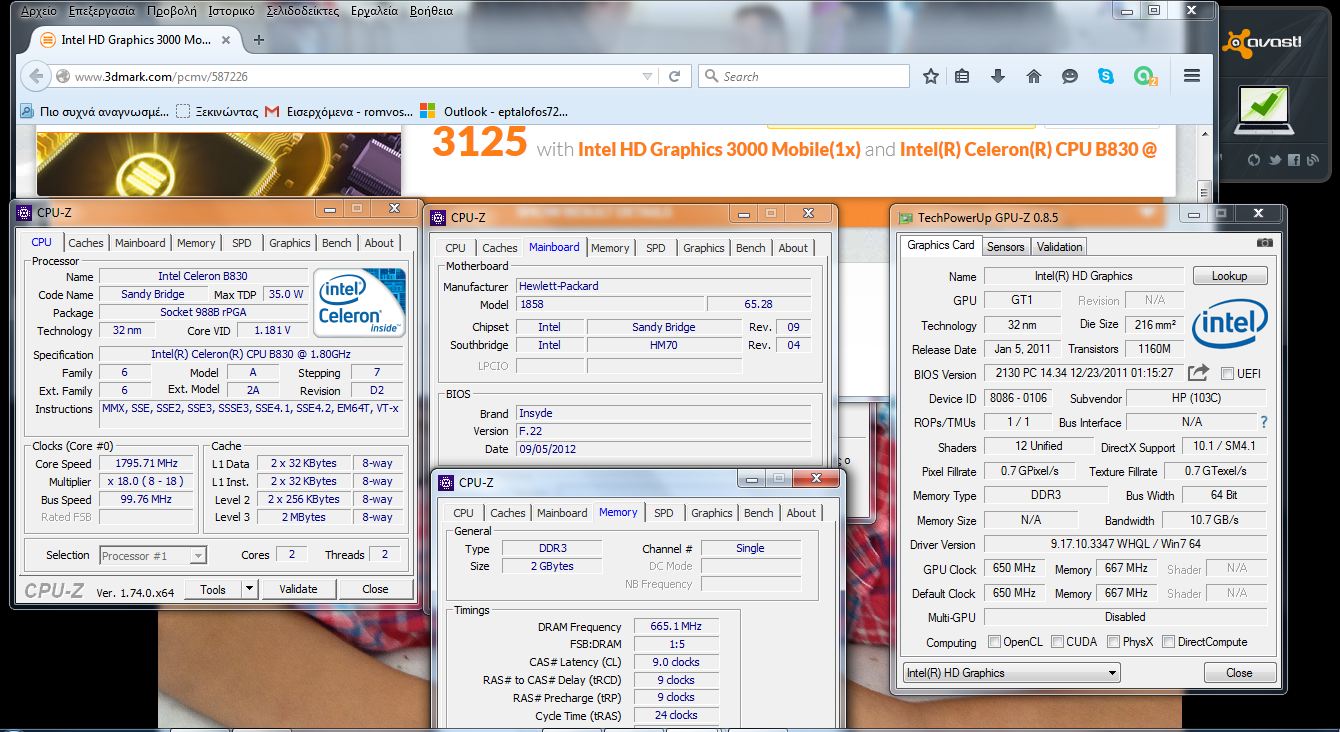The width and height of the screenshot is (1340, 732).
Task: Toggle the OpenCL checkbox
Action: click(x=994, y=642)
